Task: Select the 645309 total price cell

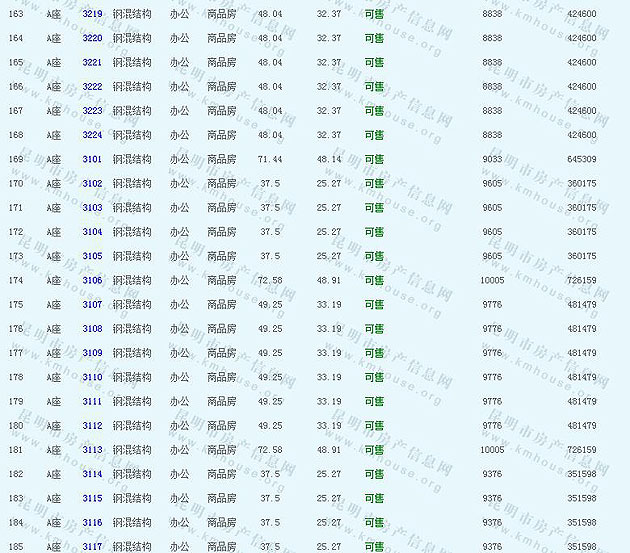Action: [x=581, y=159]
